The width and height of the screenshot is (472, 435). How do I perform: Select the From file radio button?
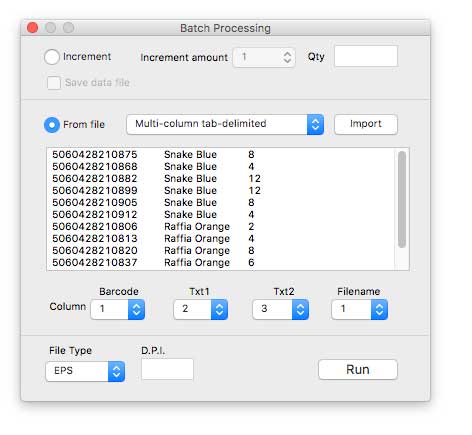[x=52, y=125]
